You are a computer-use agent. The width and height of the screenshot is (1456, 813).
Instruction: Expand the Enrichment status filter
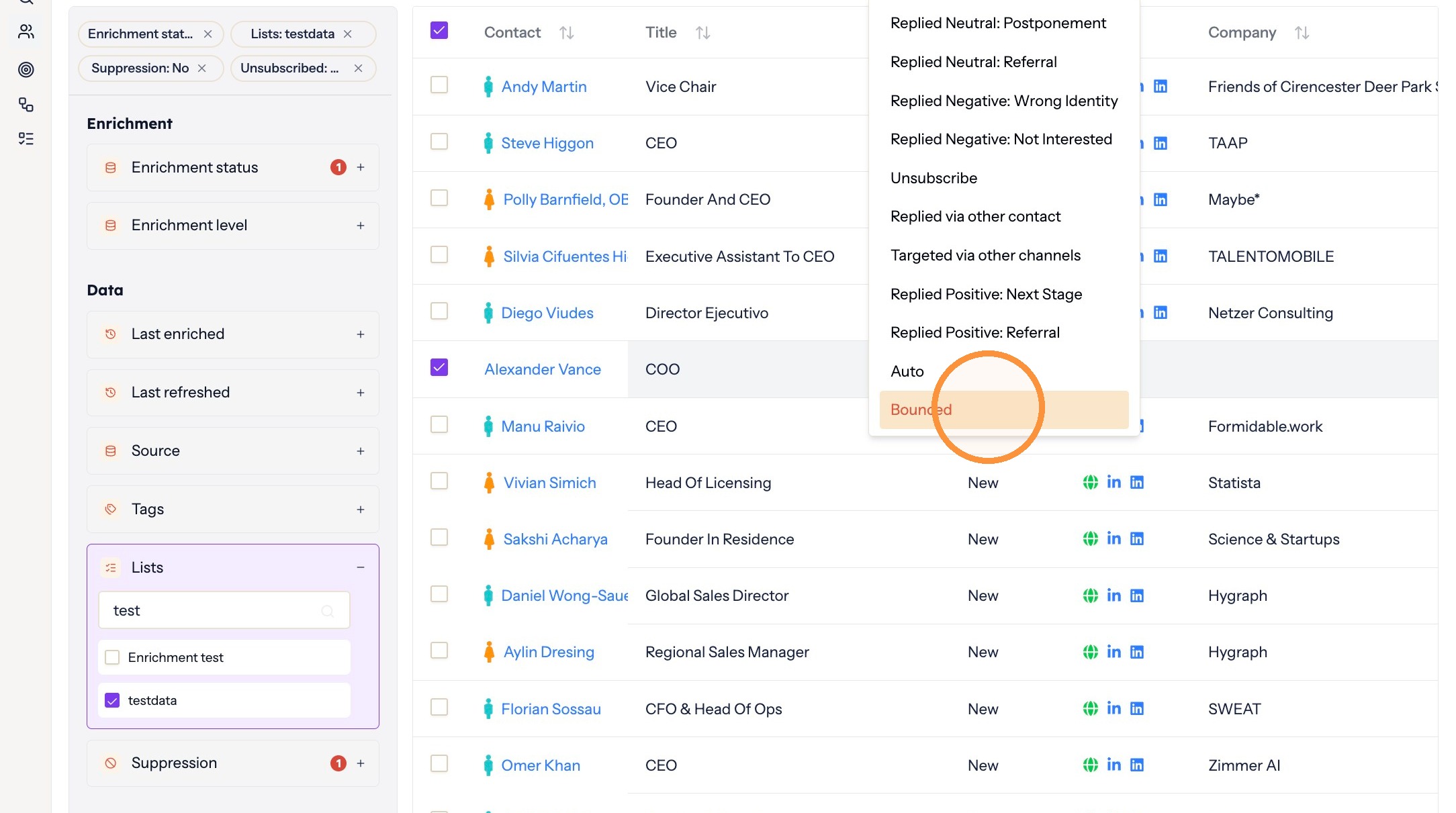pyautogui.click(x=361, y=167)
